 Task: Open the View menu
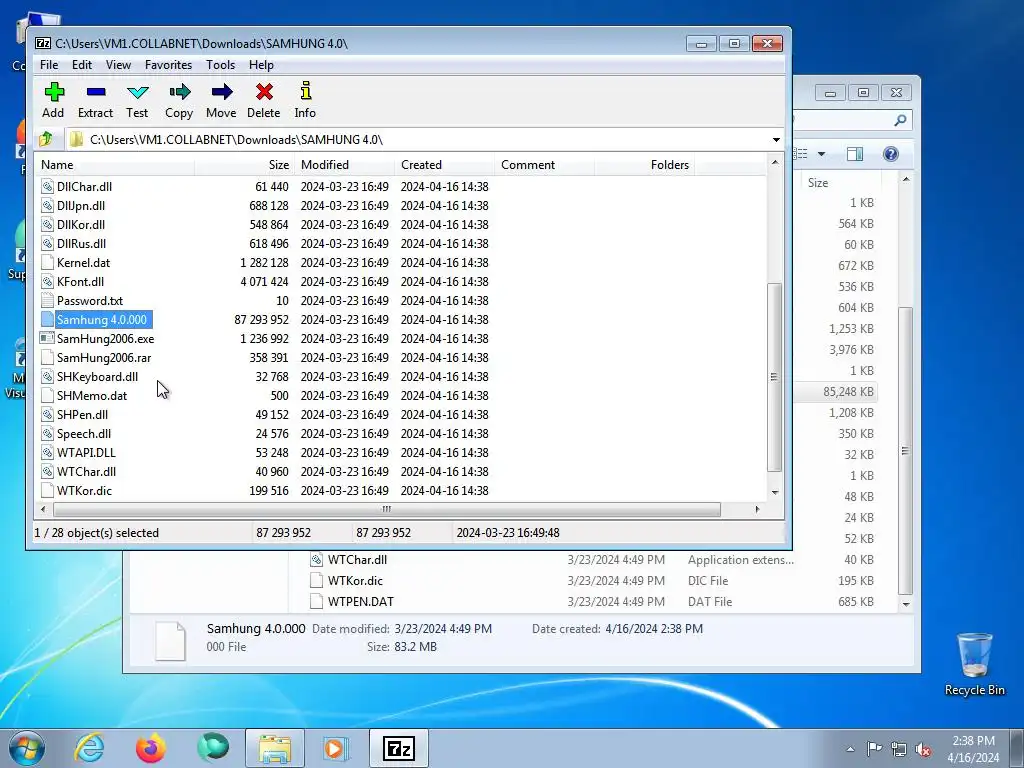point(118,65)
